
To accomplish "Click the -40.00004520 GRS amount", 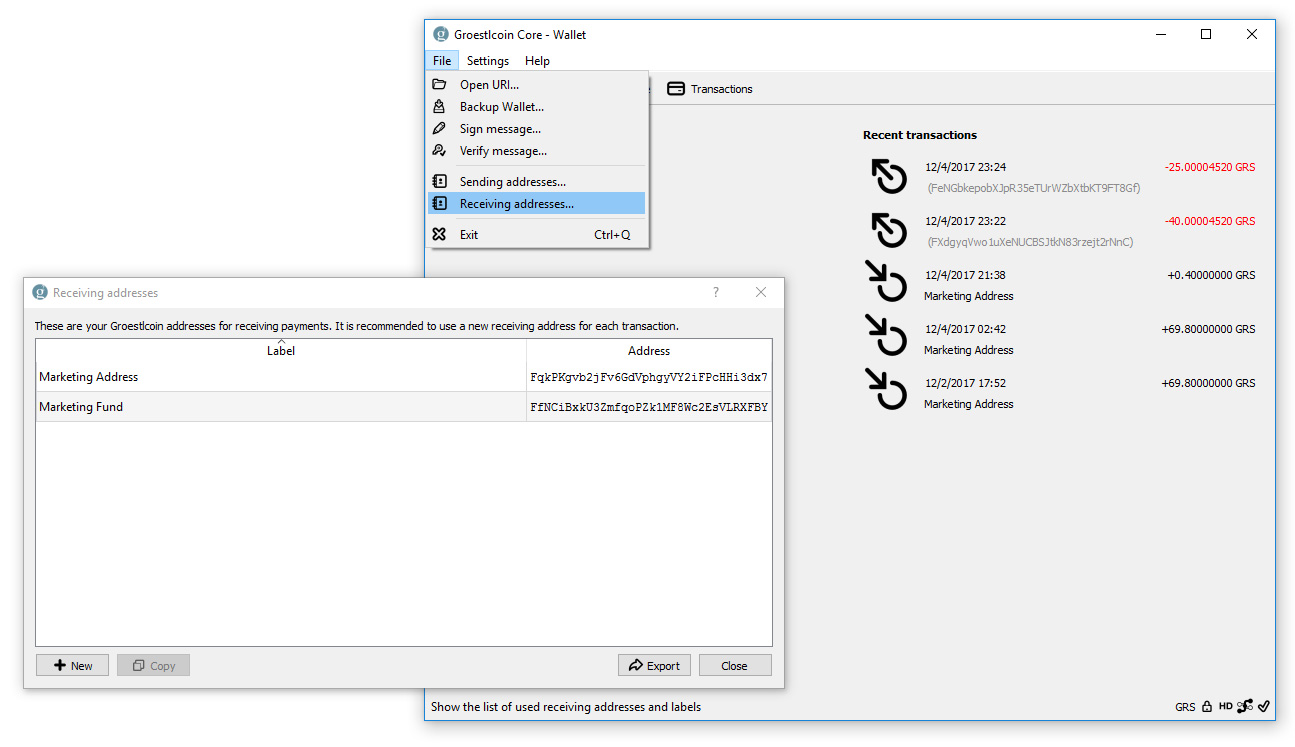I will (x=1209, y=221).
